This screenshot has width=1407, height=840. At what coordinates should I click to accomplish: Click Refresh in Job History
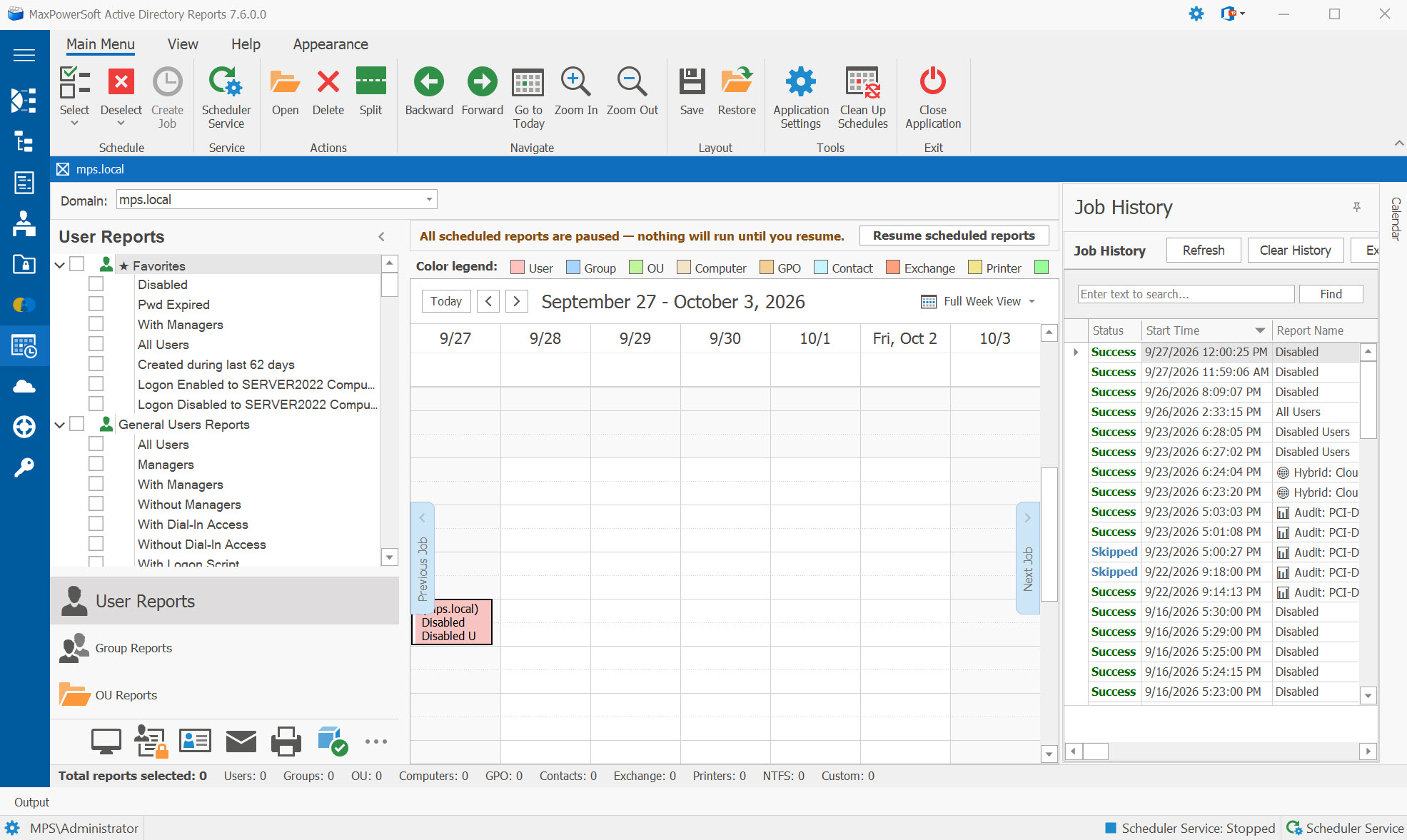click(x=1203, y=251)
